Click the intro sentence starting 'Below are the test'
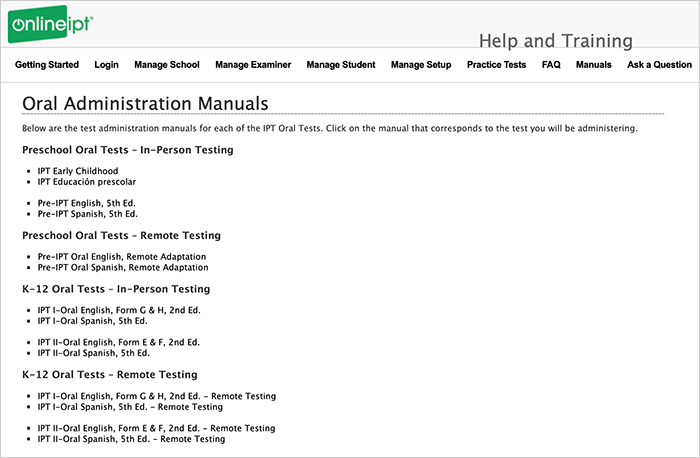Screen dimensions: 700x458 click(330, 129)
